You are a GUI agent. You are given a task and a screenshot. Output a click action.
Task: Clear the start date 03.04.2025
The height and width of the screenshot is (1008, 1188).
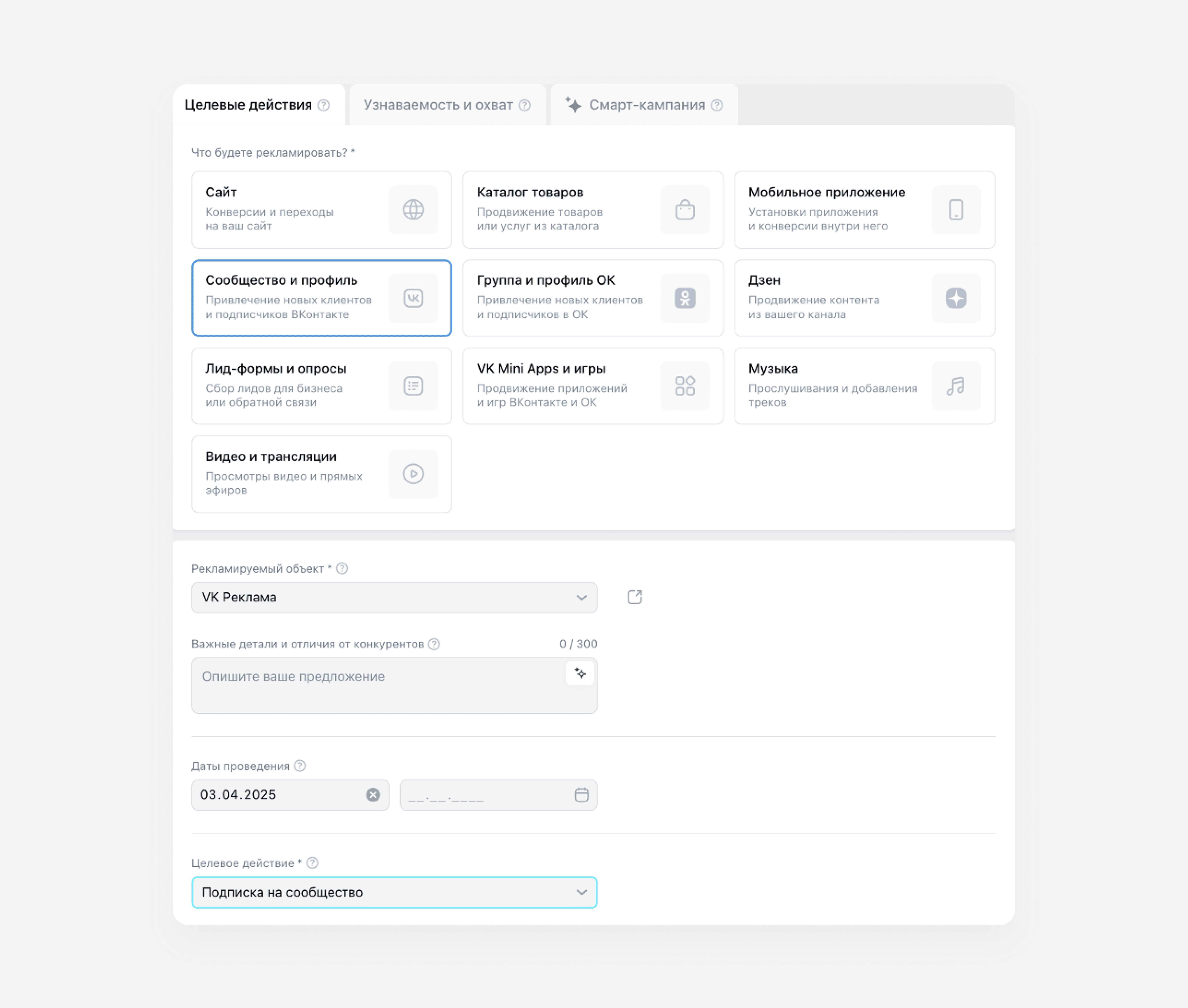tap(373, 795)
